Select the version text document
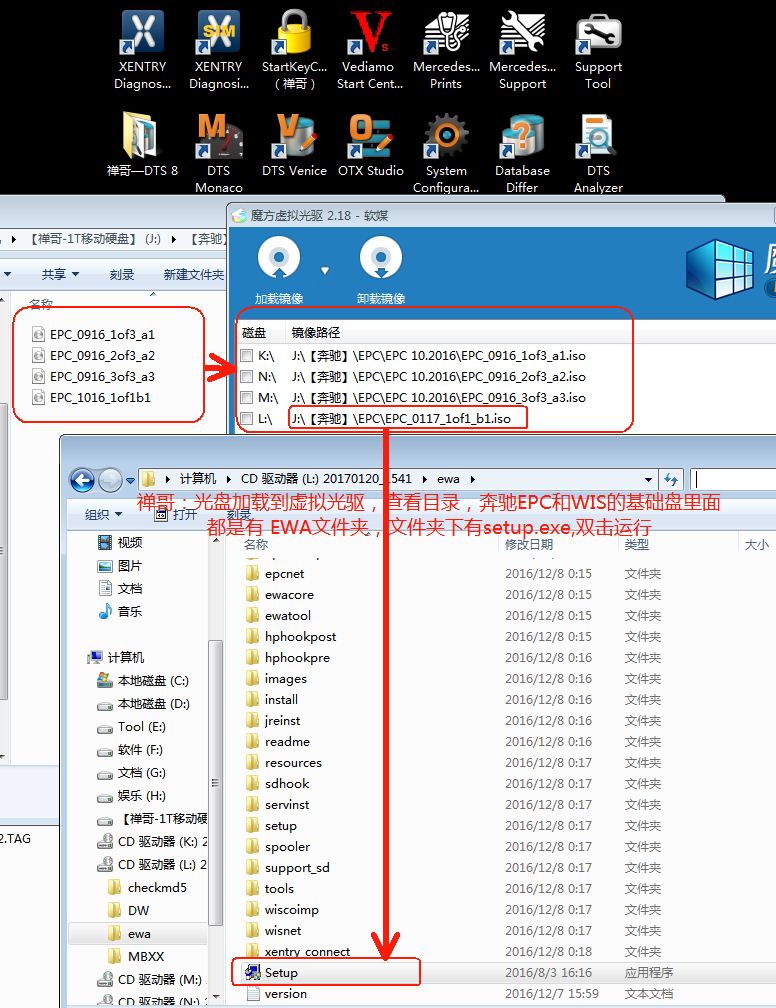 click(277, 994)
